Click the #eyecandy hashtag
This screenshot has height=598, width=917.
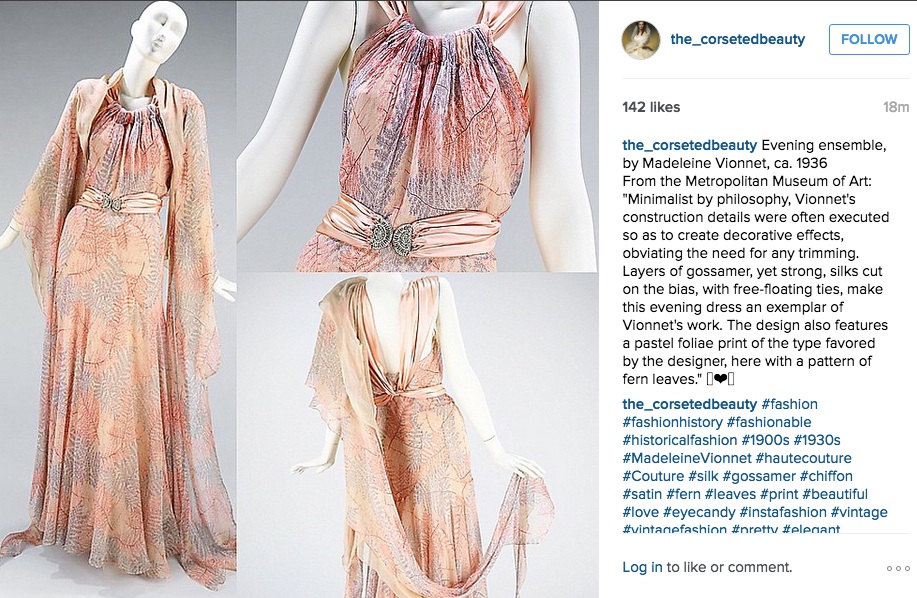click(x=699, y=513)
